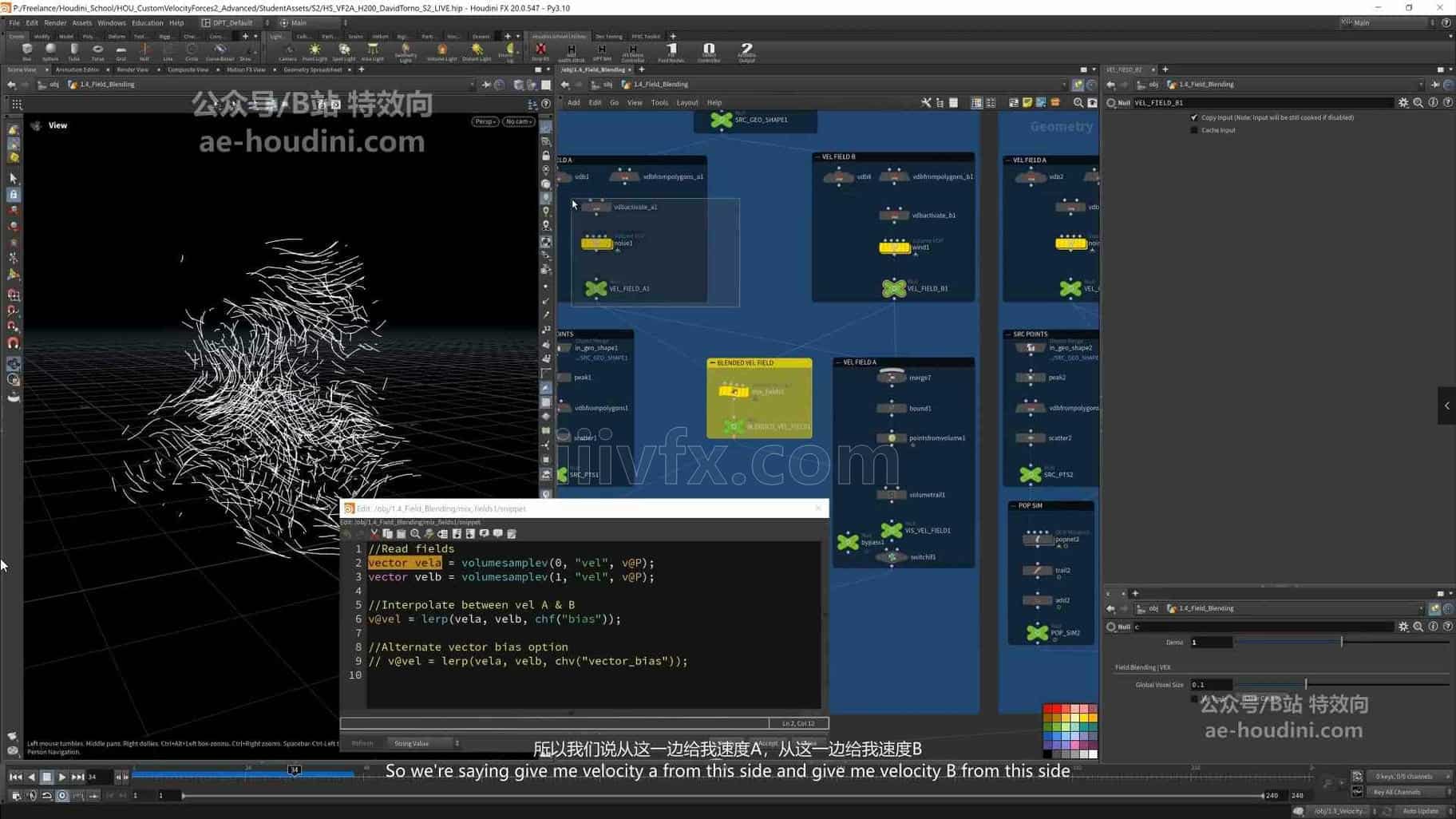Screen dimensions: 1456x819
Task: Select the POP_SIM2 null node
Action: tap(1038, 633)
